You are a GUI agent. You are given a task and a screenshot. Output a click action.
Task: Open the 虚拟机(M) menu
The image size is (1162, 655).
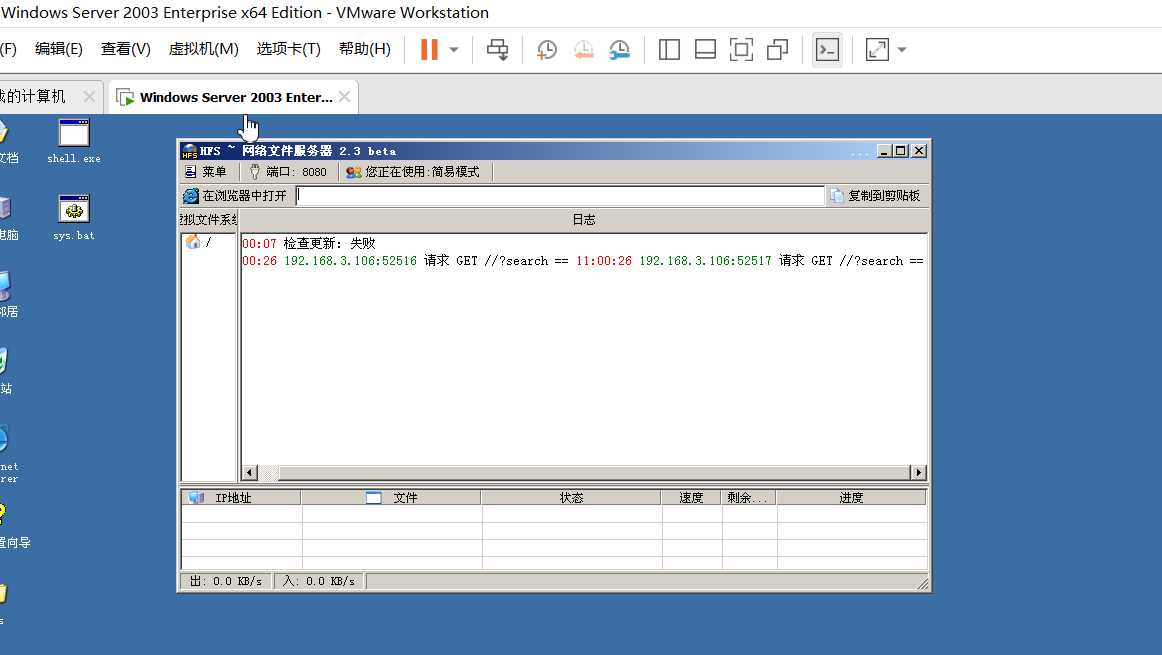coord(203,49)
